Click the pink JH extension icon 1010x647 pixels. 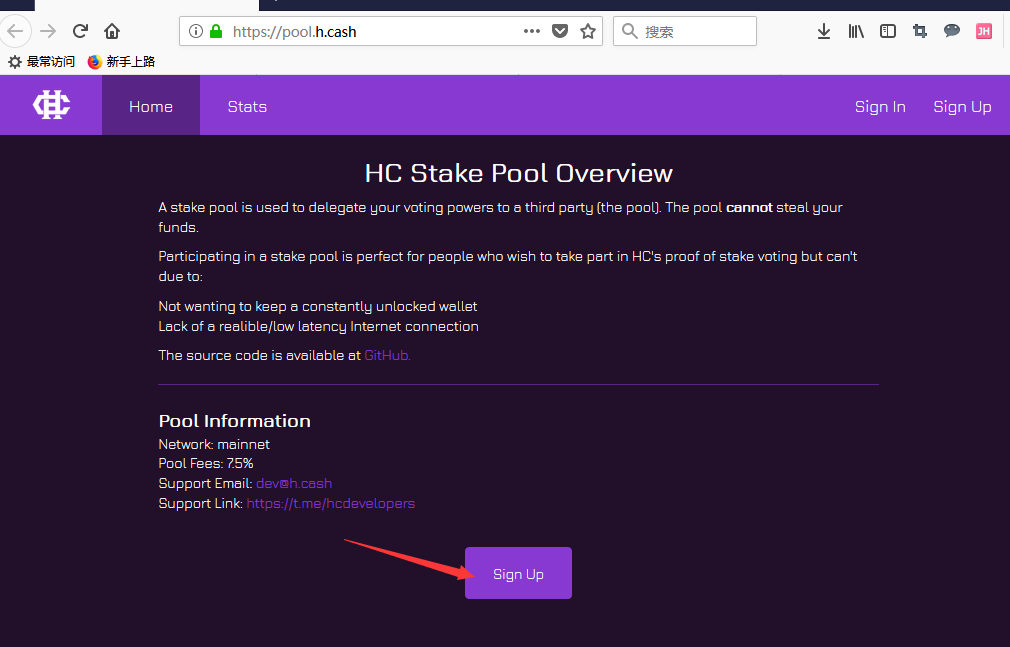click(x=984, y=31)
